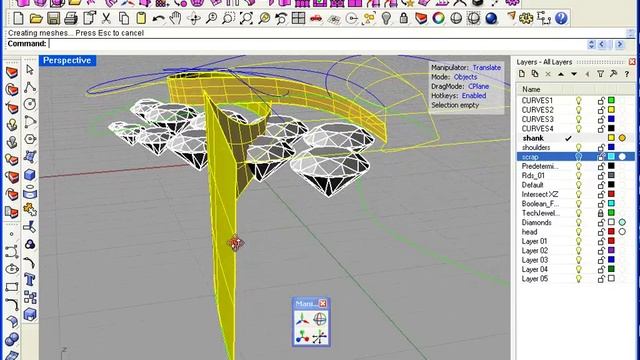This screenshot has height=360, width=640.
Task: Toggle visibility bulb of Diamonds layer
Action: pyautogui.click(x=578, y=222)
